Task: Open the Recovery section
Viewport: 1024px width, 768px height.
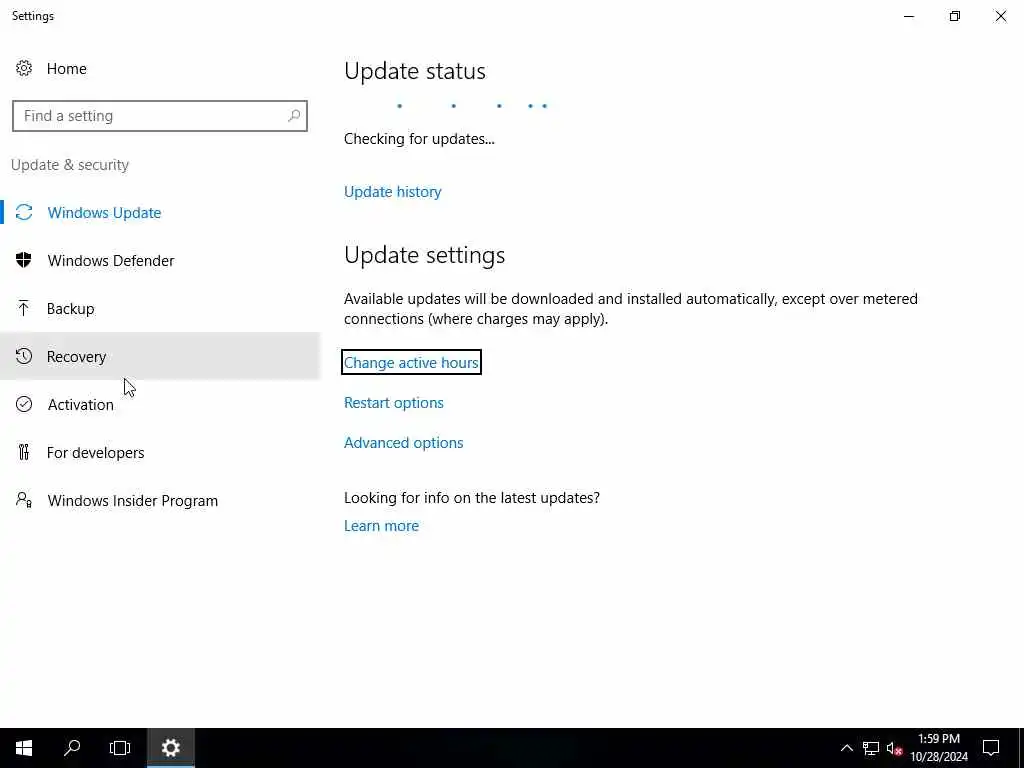Action: (x=160, y=356)
